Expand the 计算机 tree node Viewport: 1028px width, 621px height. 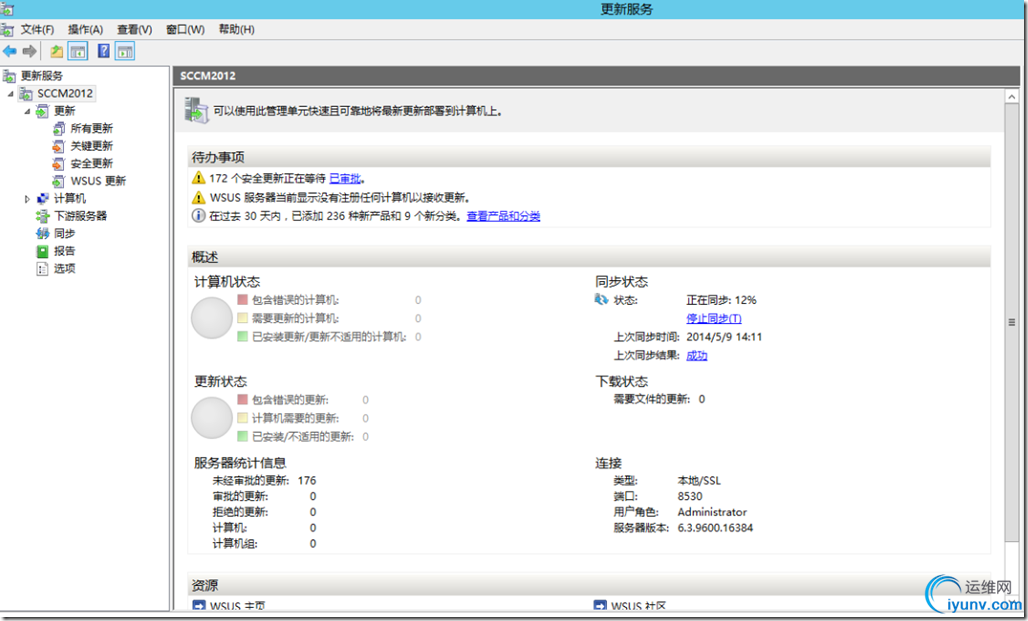tap(27, 199)
